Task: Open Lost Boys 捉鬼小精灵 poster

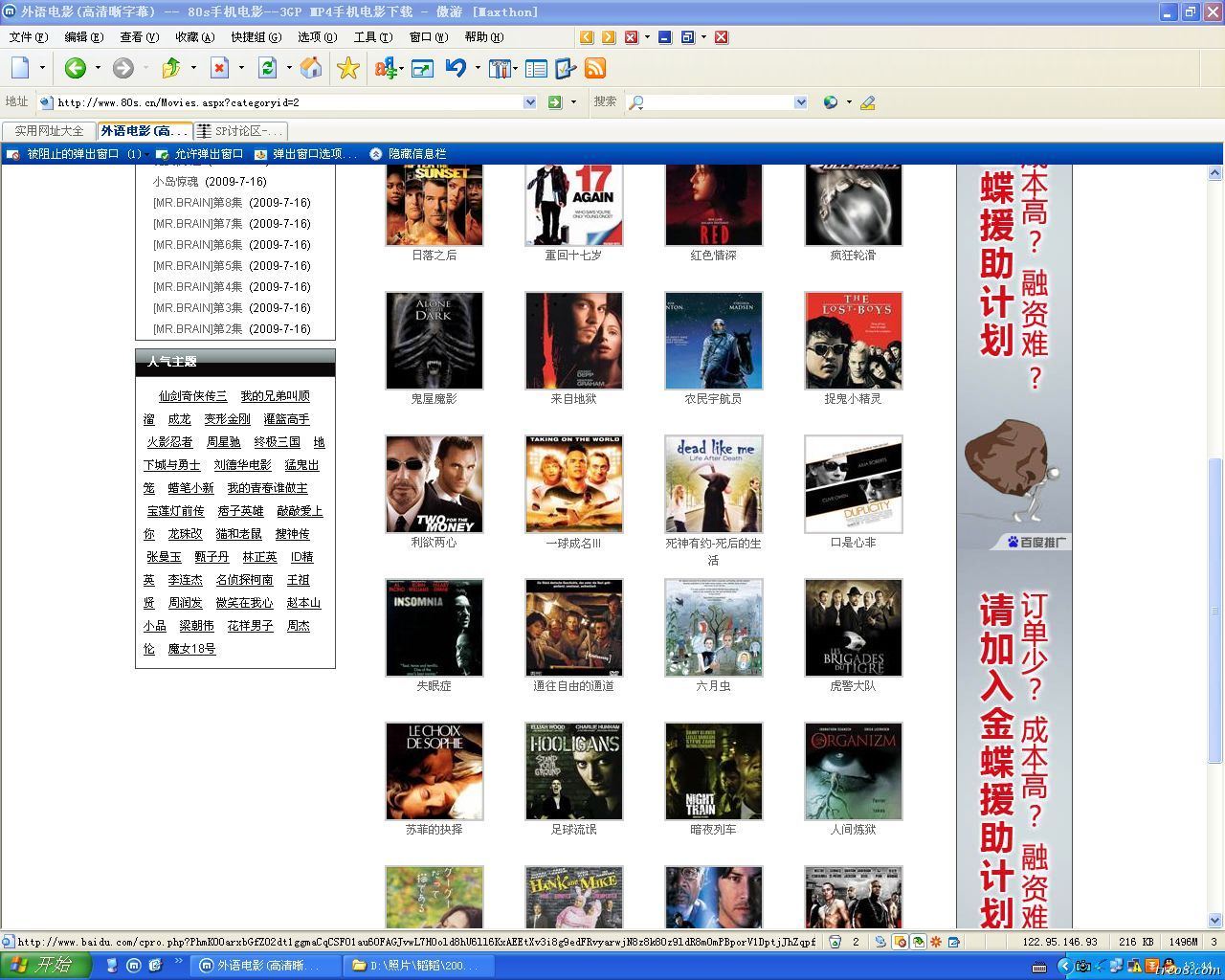Action: tap(853, 340)
